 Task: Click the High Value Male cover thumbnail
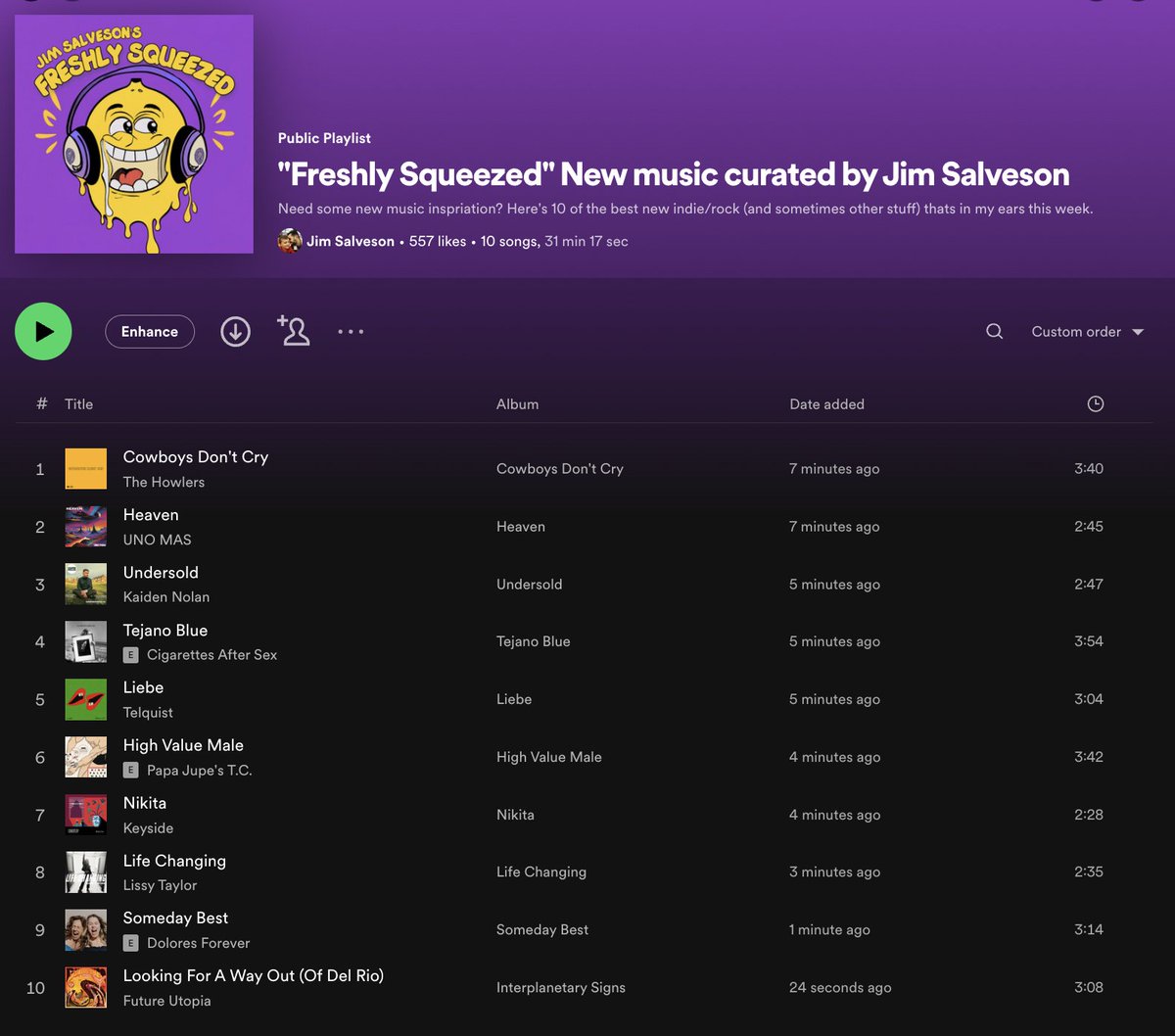click(x=85, y=757)
